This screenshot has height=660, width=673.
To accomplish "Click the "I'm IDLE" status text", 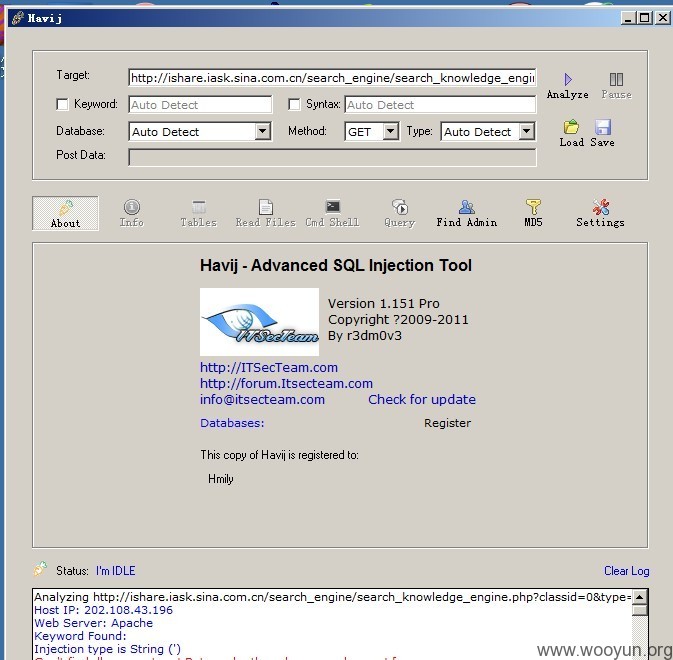I will tap(115, 571).
